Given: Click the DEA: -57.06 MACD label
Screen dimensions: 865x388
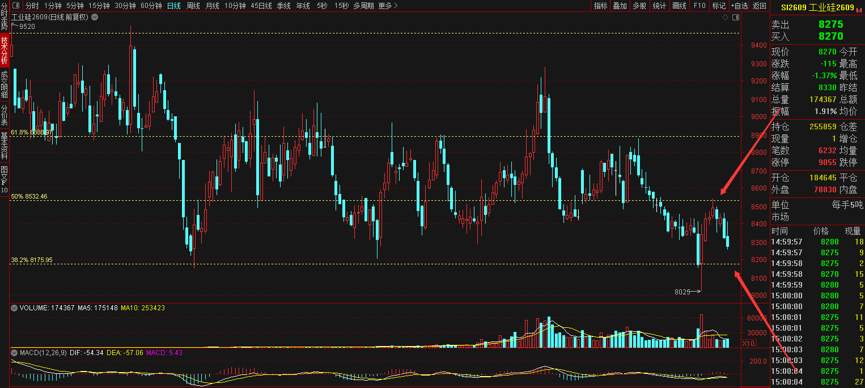Looking at the screenshot, I should (124, 352).
